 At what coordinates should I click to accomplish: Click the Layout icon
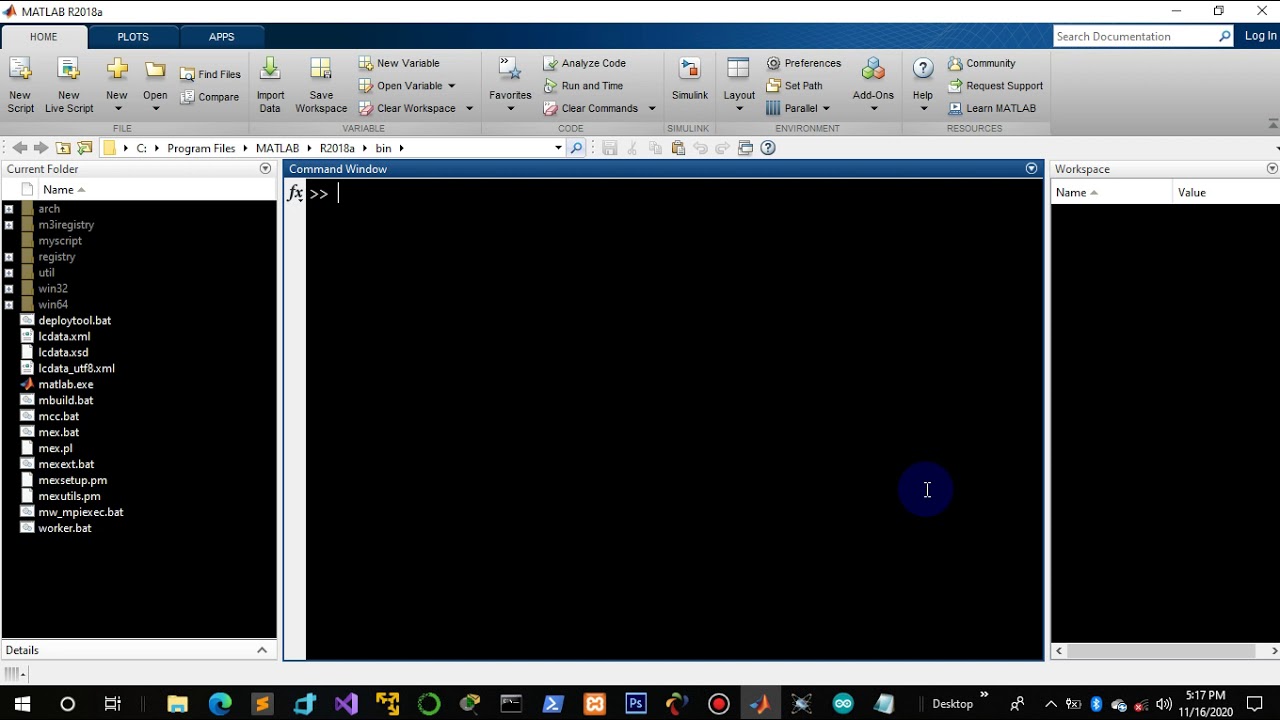(x=739, y=69)
